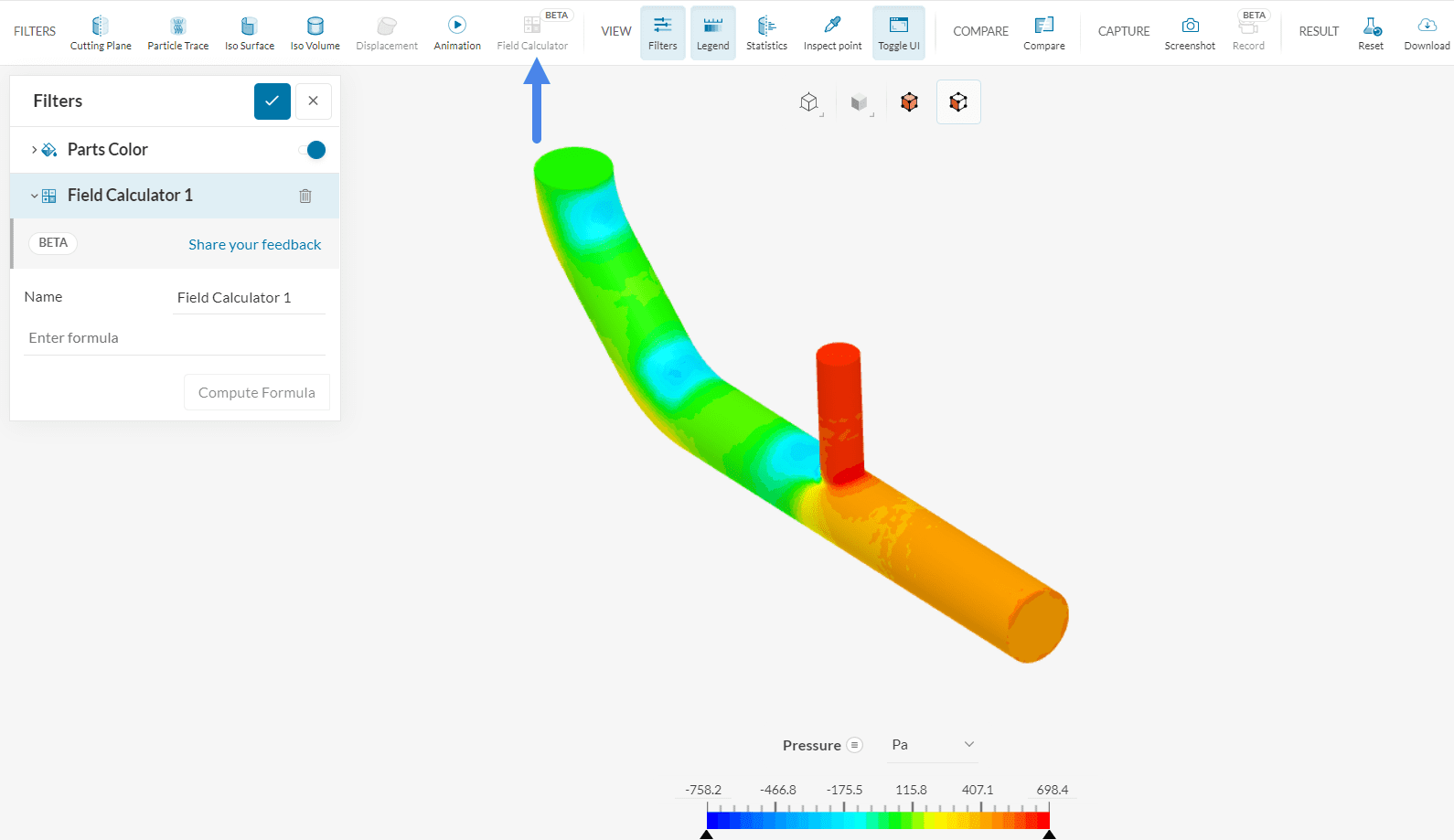This screenshot has height=840, width=1454.
Task: Toggle the Legend visibility
Action: [x=712, y=33]
